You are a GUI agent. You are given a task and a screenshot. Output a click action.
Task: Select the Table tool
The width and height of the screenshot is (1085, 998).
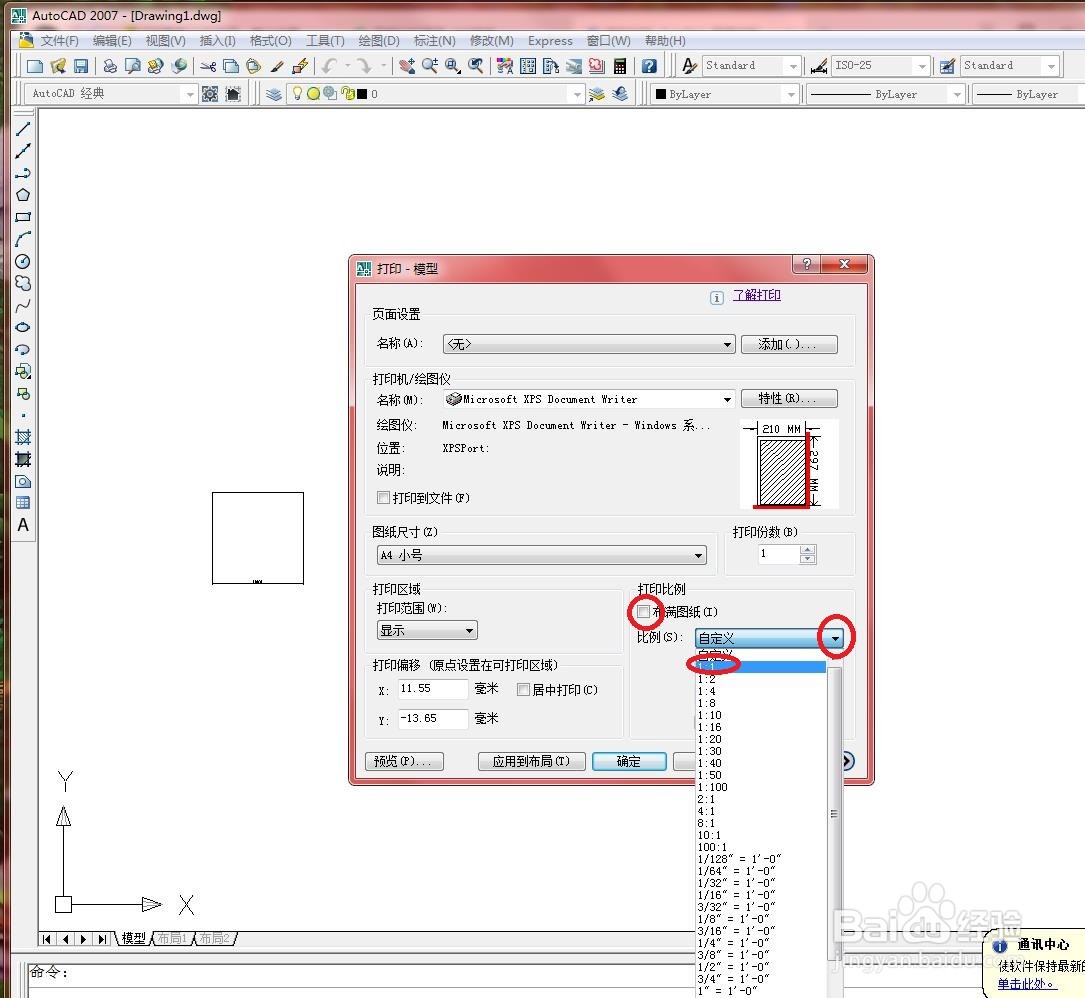(x=23, y=503)
